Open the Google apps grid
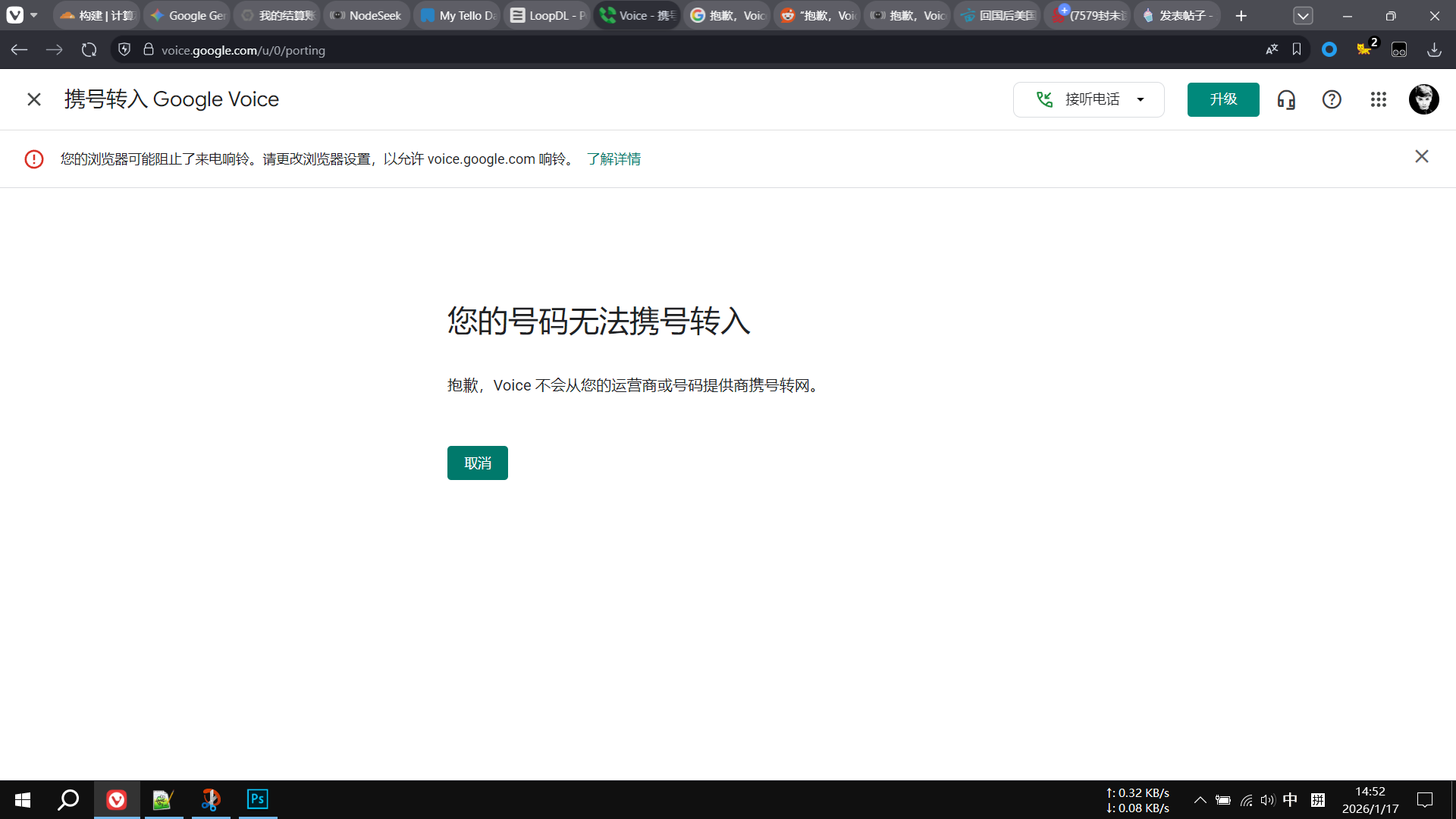The width and height of the screenshot is (1456, 819). click(1379, 99)
